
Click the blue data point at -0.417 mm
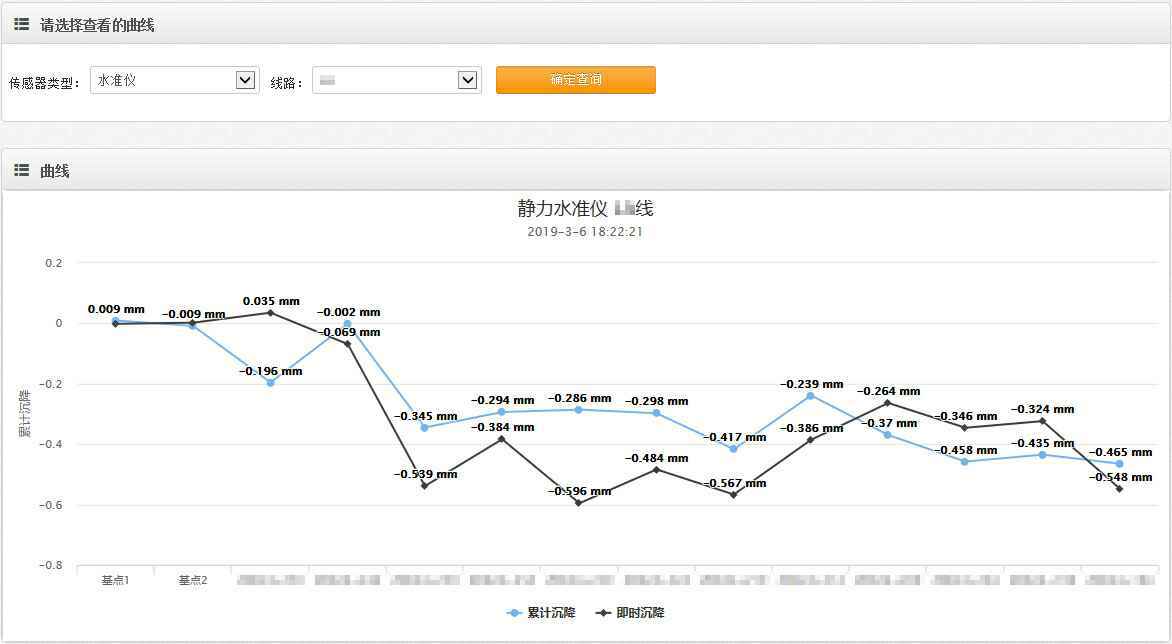click(x=733, y=449)
